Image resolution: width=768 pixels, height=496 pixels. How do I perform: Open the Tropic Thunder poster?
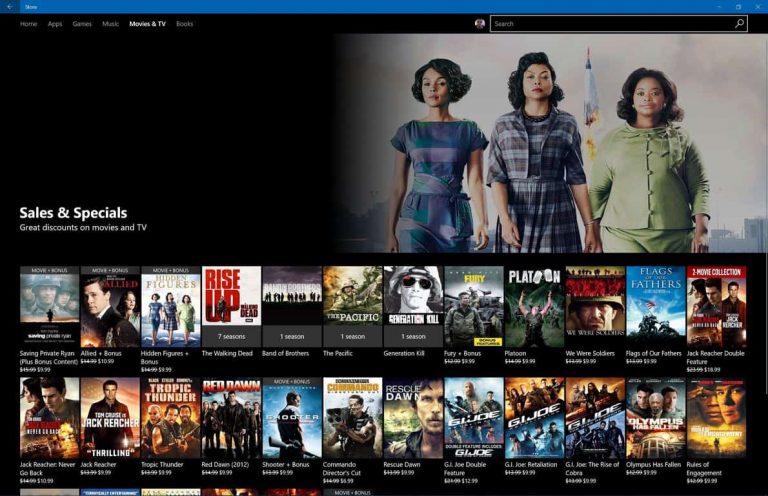[170, 418]
